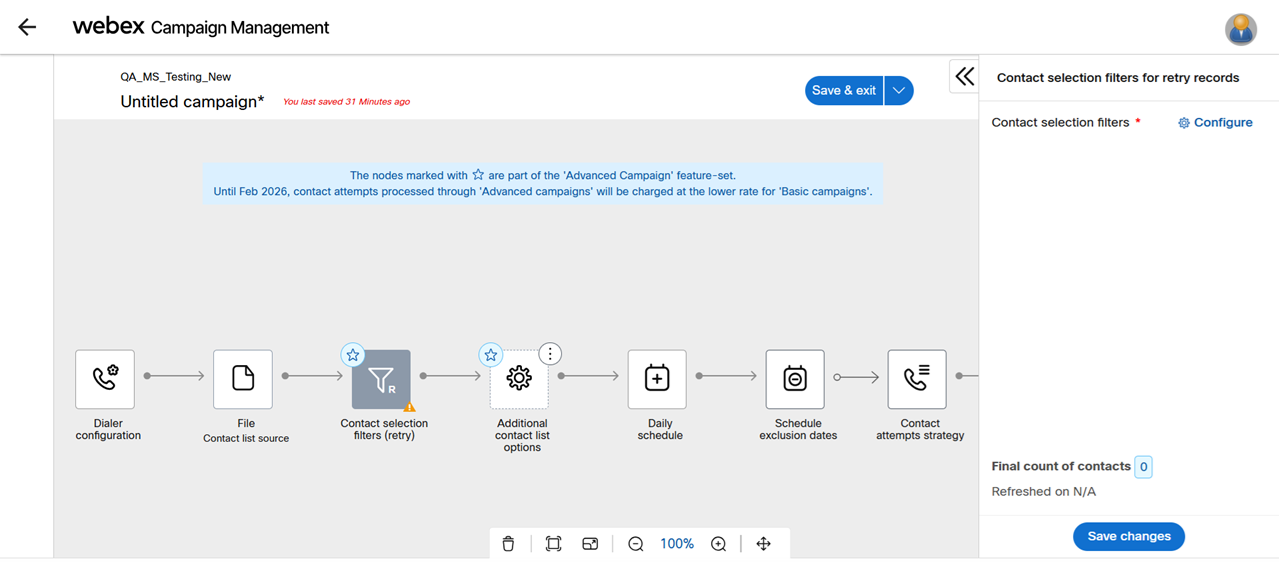Viewport: 1279px width, 567px height.
Task: Select the Contact selection filters (retry) node
Action: click(x=381, y=379)
